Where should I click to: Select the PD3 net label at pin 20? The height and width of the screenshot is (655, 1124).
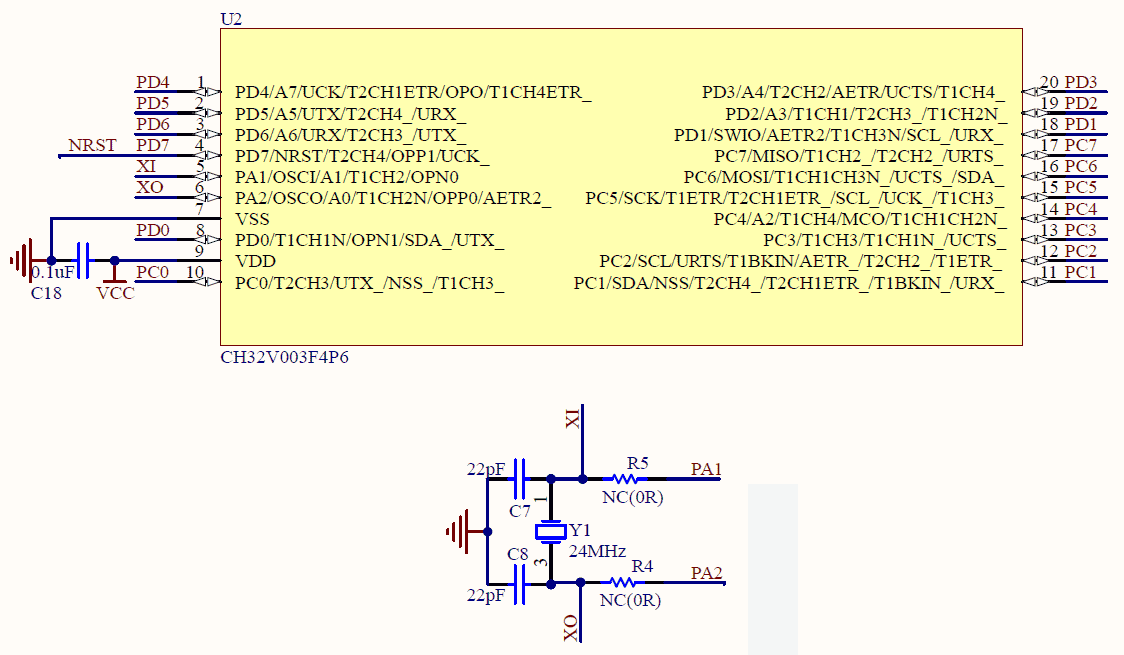coord(1081,82)
